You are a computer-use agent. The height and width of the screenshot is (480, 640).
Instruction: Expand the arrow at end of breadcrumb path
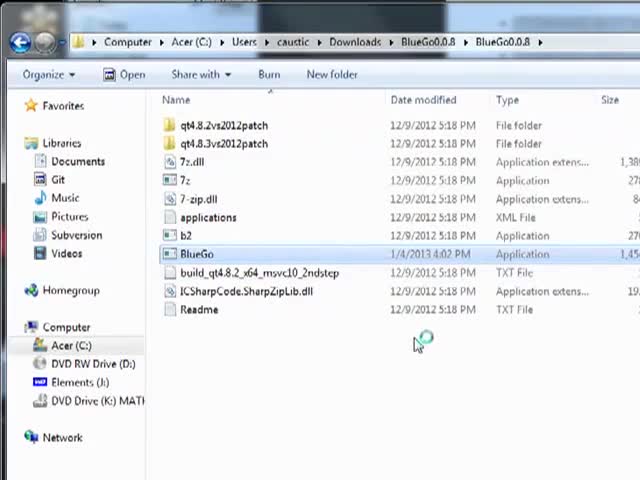point(540,42)
